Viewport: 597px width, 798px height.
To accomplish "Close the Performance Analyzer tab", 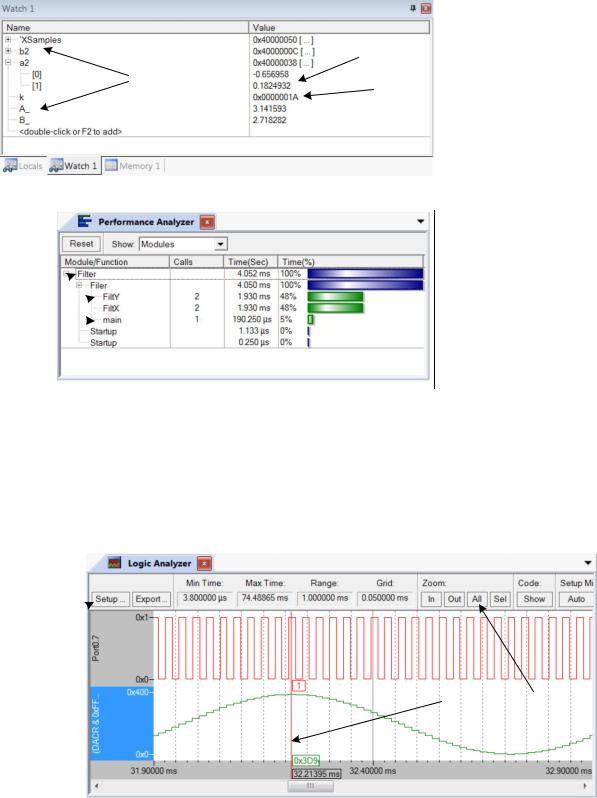I will [207, 222].
